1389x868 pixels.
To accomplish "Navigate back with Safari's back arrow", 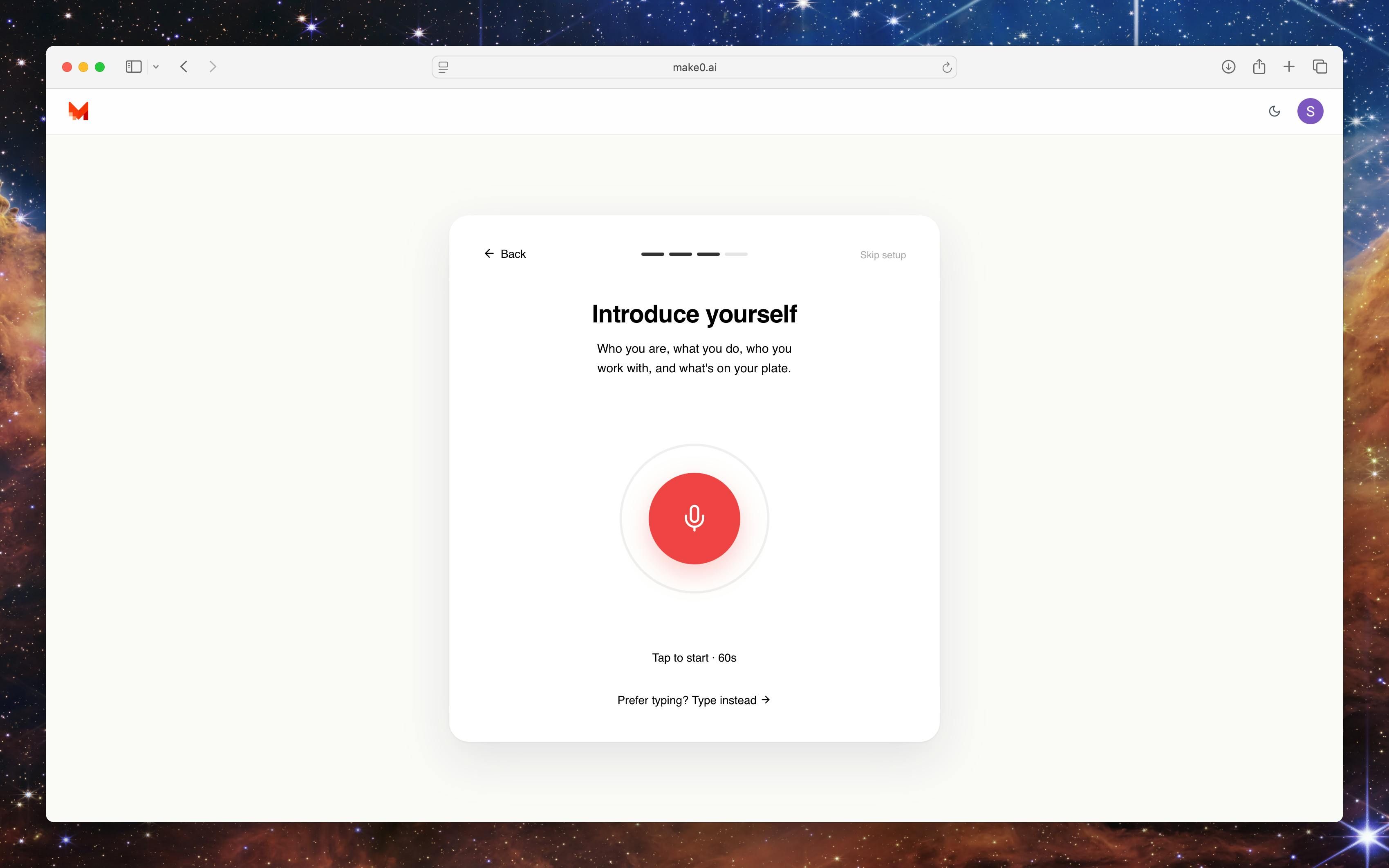I will click(x=184, y=67).
